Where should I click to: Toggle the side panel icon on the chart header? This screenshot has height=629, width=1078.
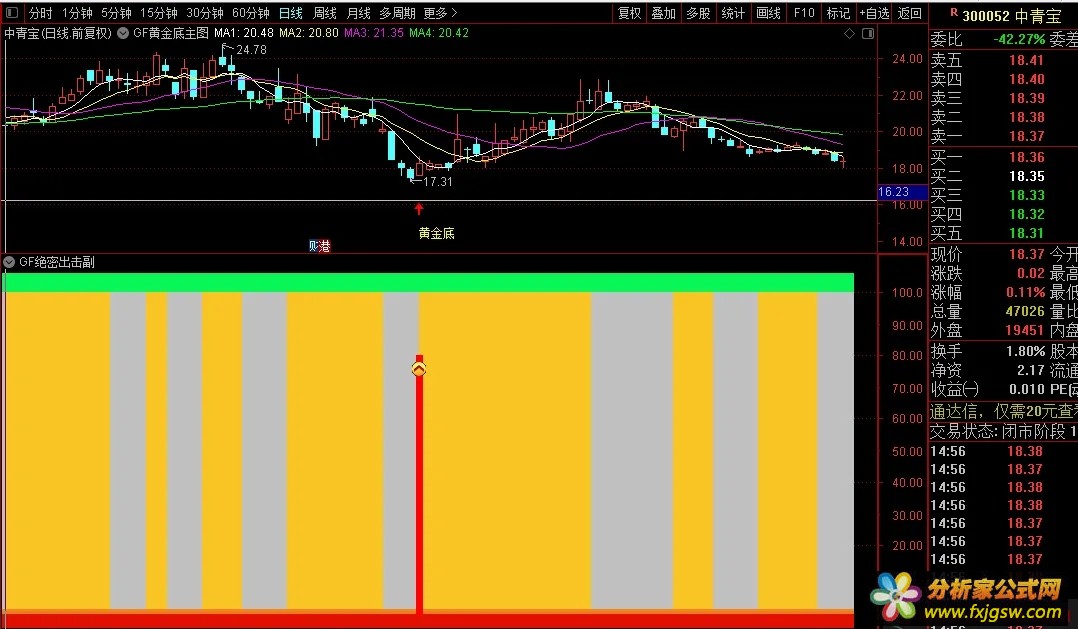coord(868,33)
